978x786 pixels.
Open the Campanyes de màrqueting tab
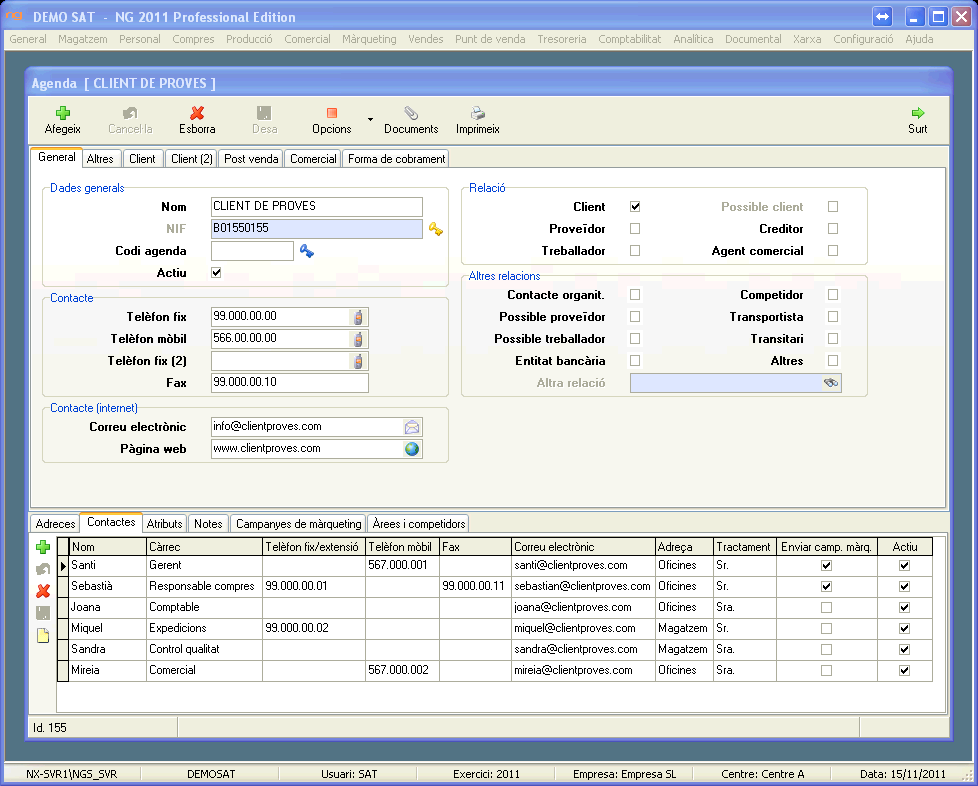point(298,524)
